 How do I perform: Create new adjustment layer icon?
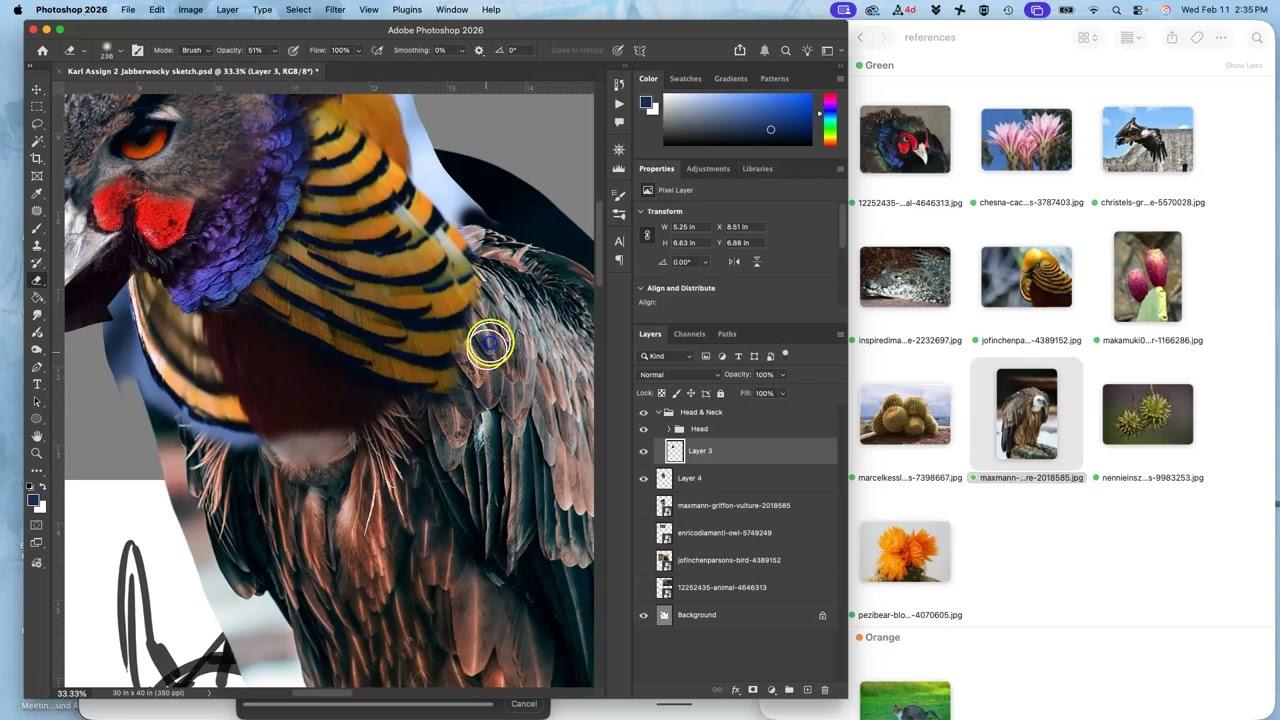(x=771, y=690)
